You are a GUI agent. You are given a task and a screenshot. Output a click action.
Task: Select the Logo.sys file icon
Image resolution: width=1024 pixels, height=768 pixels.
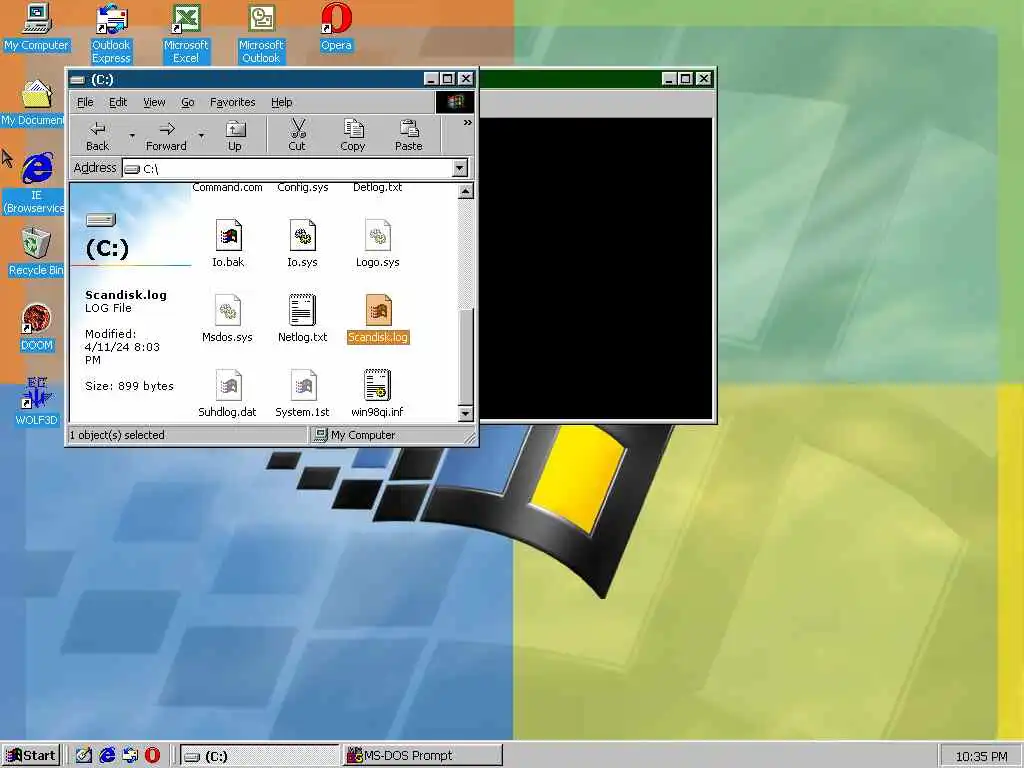(377, 236)
